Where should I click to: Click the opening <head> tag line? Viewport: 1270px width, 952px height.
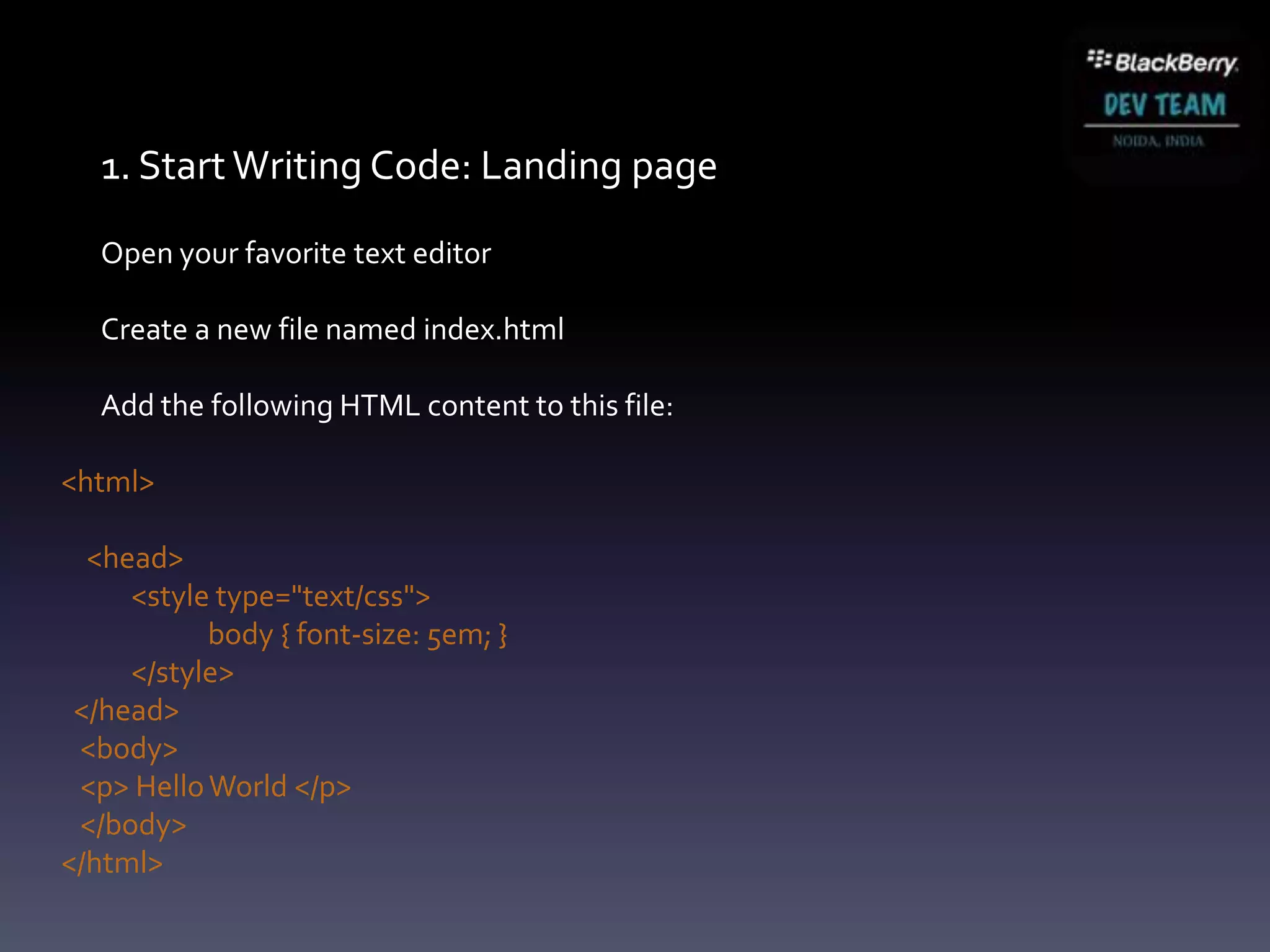click(x=135, y=558)
